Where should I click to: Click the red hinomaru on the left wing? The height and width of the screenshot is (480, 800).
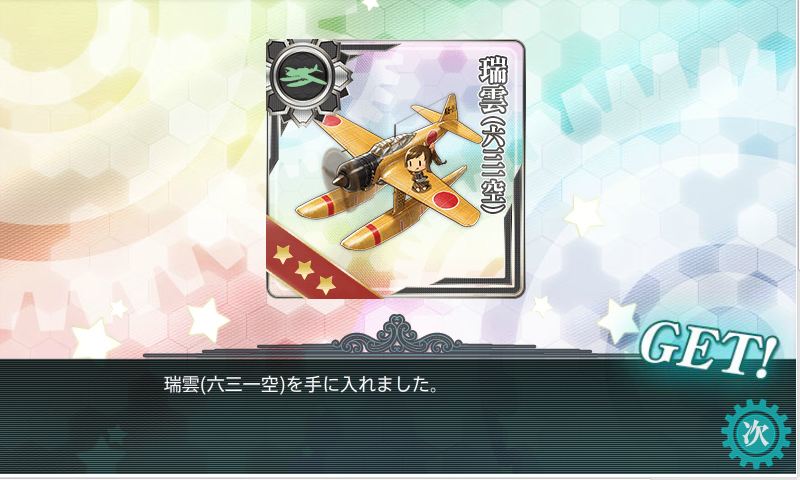[333, 121]
